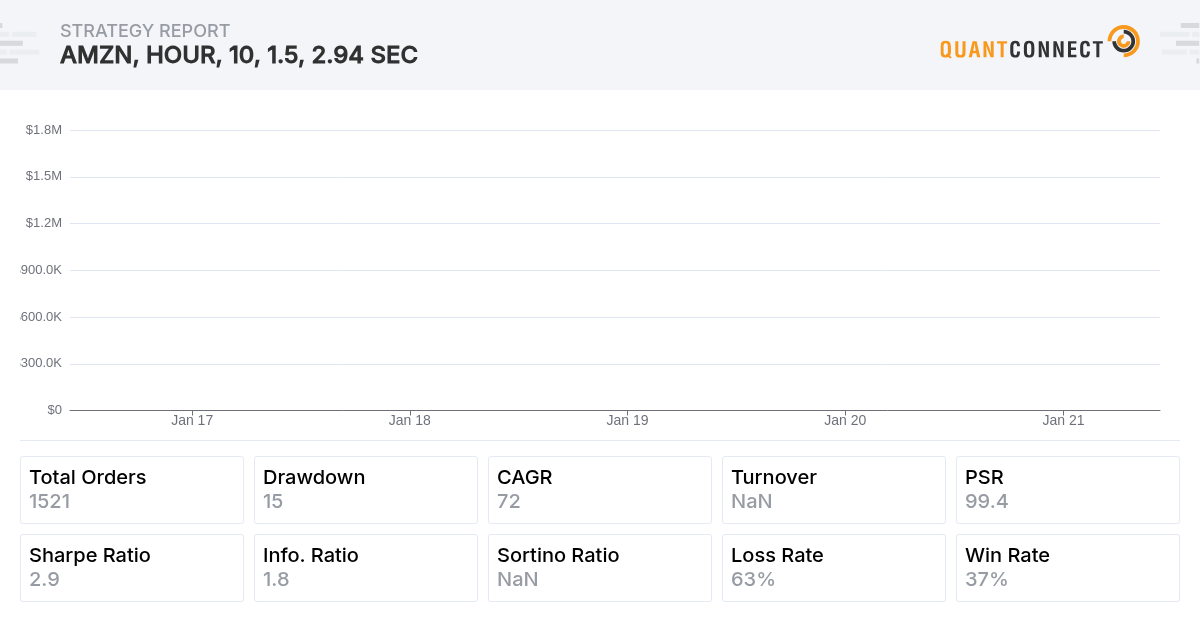Expand the Info. Ratio card

(x=365, y=567)
